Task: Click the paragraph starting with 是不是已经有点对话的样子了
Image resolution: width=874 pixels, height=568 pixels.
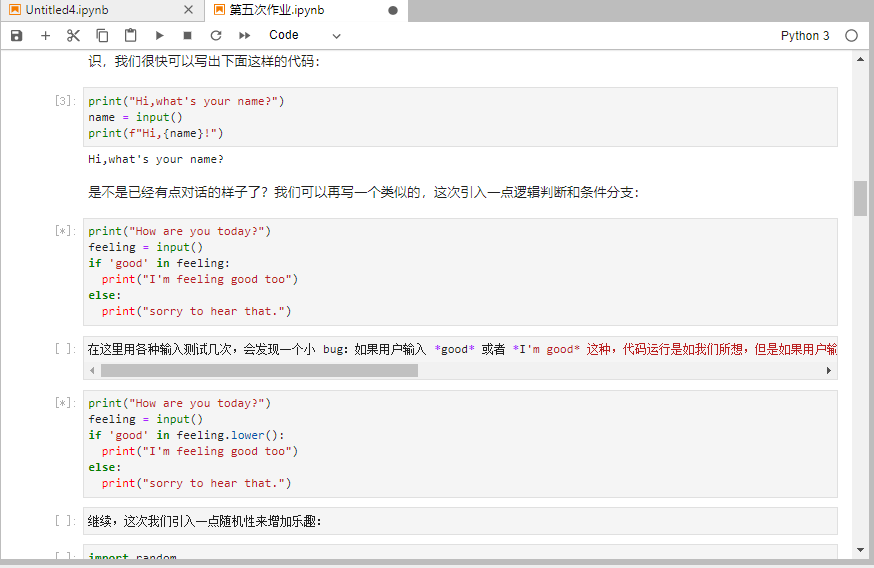Action: pyautogui.click(x=363, y=192)
